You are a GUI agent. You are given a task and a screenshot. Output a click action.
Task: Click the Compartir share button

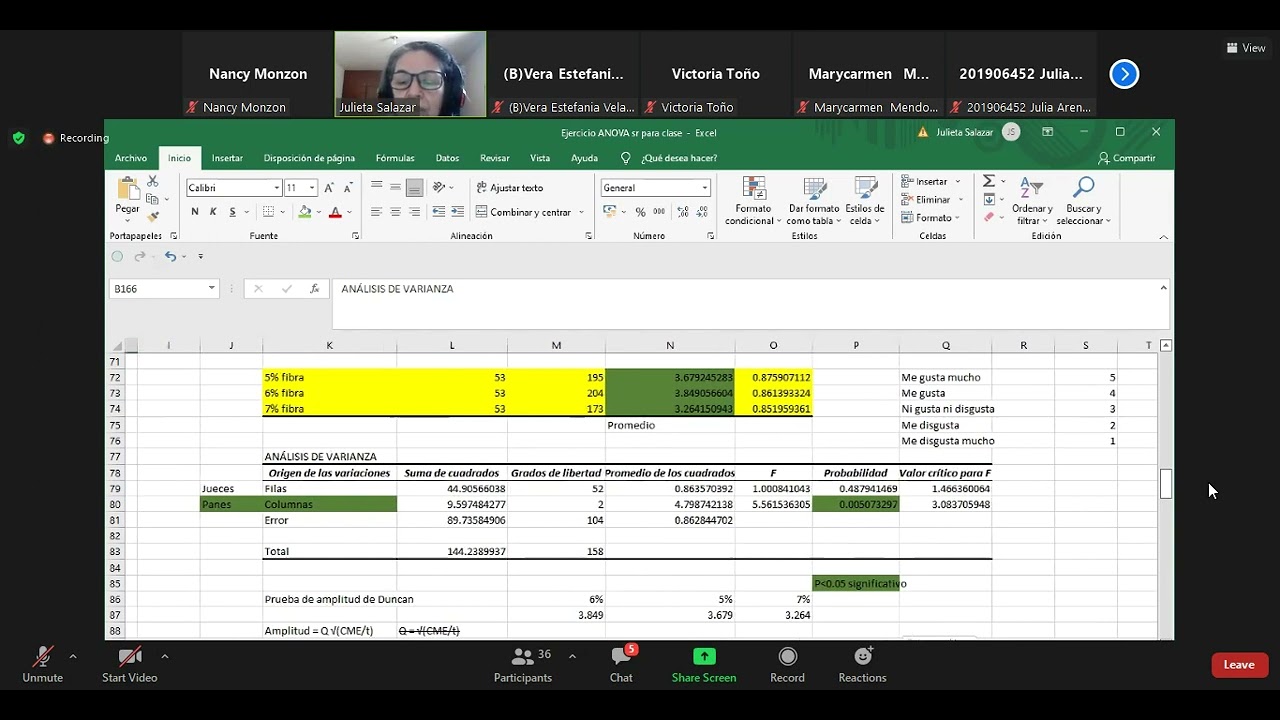(1127, 158)
